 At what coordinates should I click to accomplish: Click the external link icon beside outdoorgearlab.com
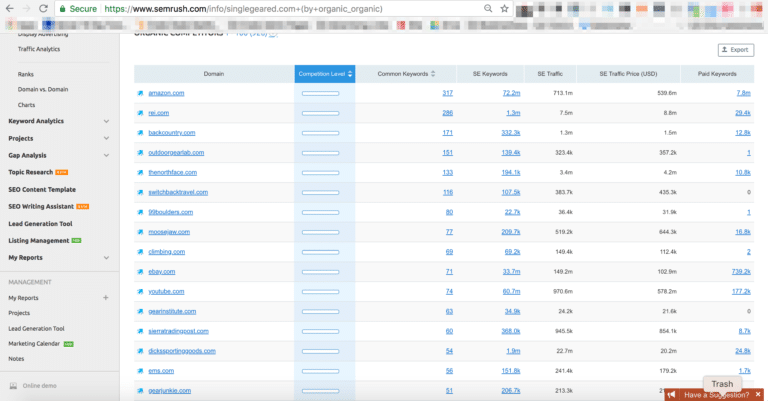tap(140, 153)
